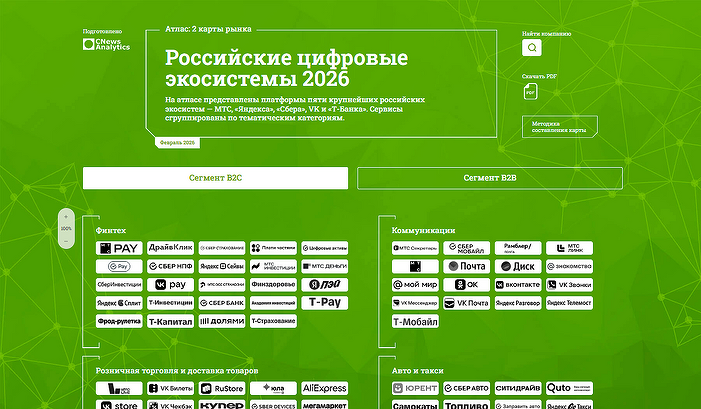Viewport: 701px width, 409px height.
Task: Select the Яндекс Сплит tile
Action: [119, 303]
